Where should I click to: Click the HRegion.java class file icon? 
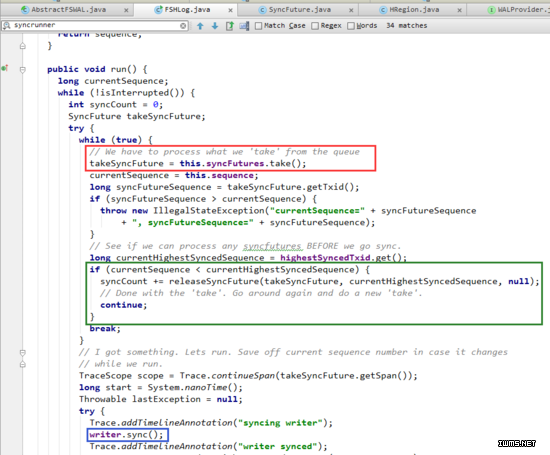383,10
